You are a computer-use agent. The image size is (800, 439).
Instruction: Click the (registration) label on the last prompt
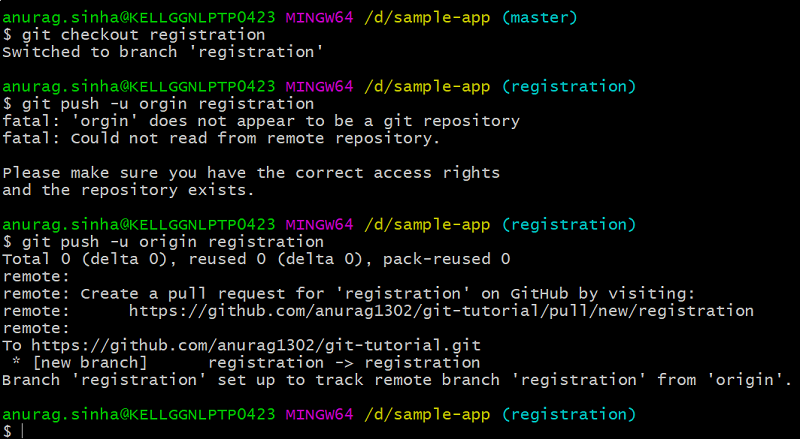(570, 414)
